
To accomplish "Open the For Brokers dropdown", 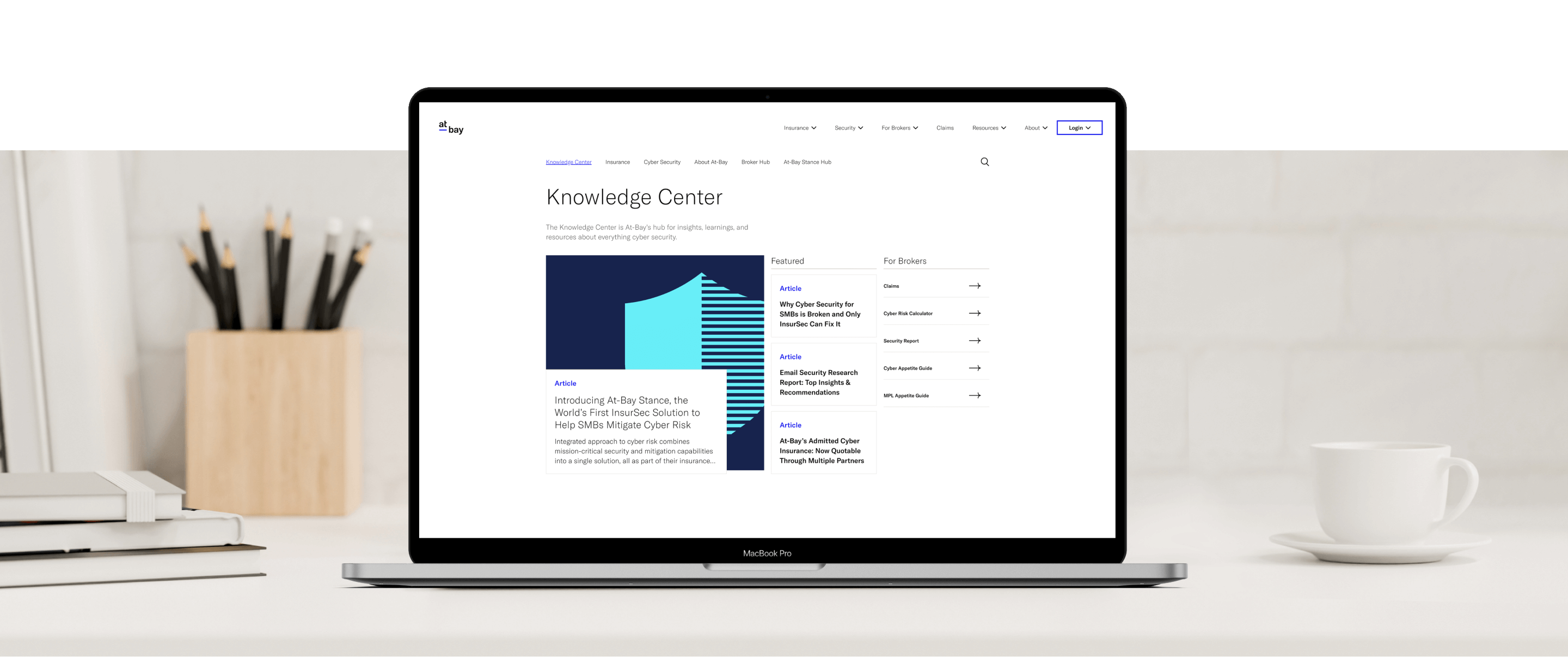I will tap(899, 127).
